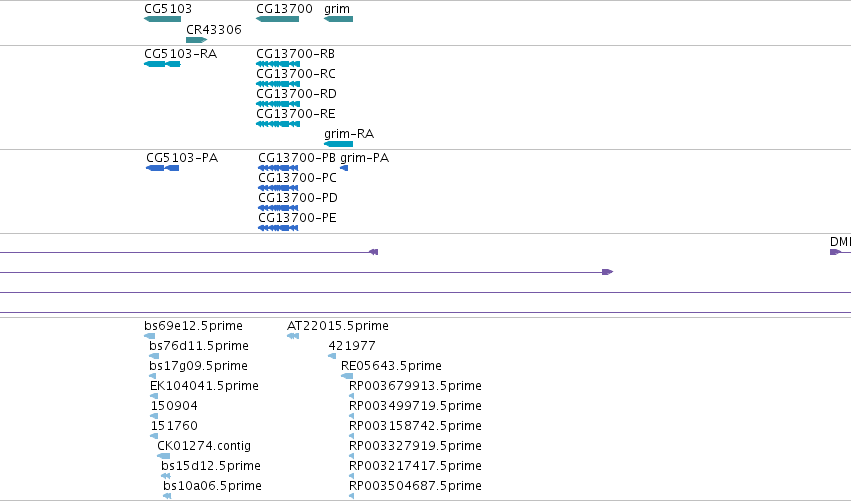
Task: Click the CG5103-RA label
Action: tap(181, 54)
